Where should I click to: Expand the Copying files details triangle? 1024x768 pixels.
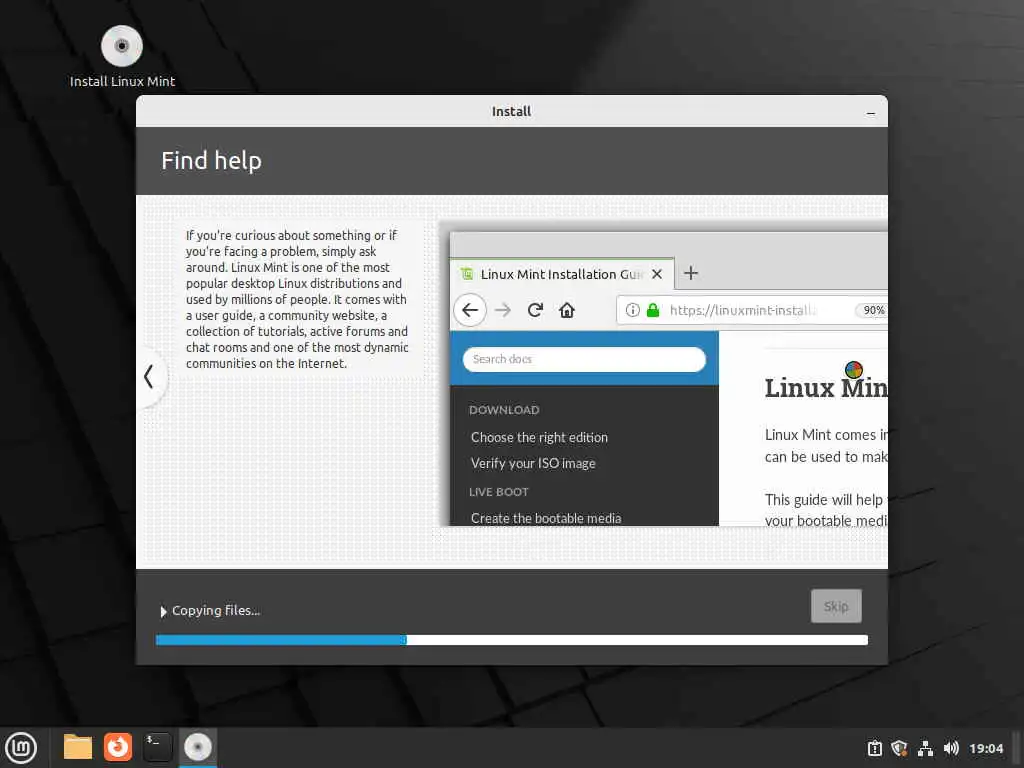(163, 611)
